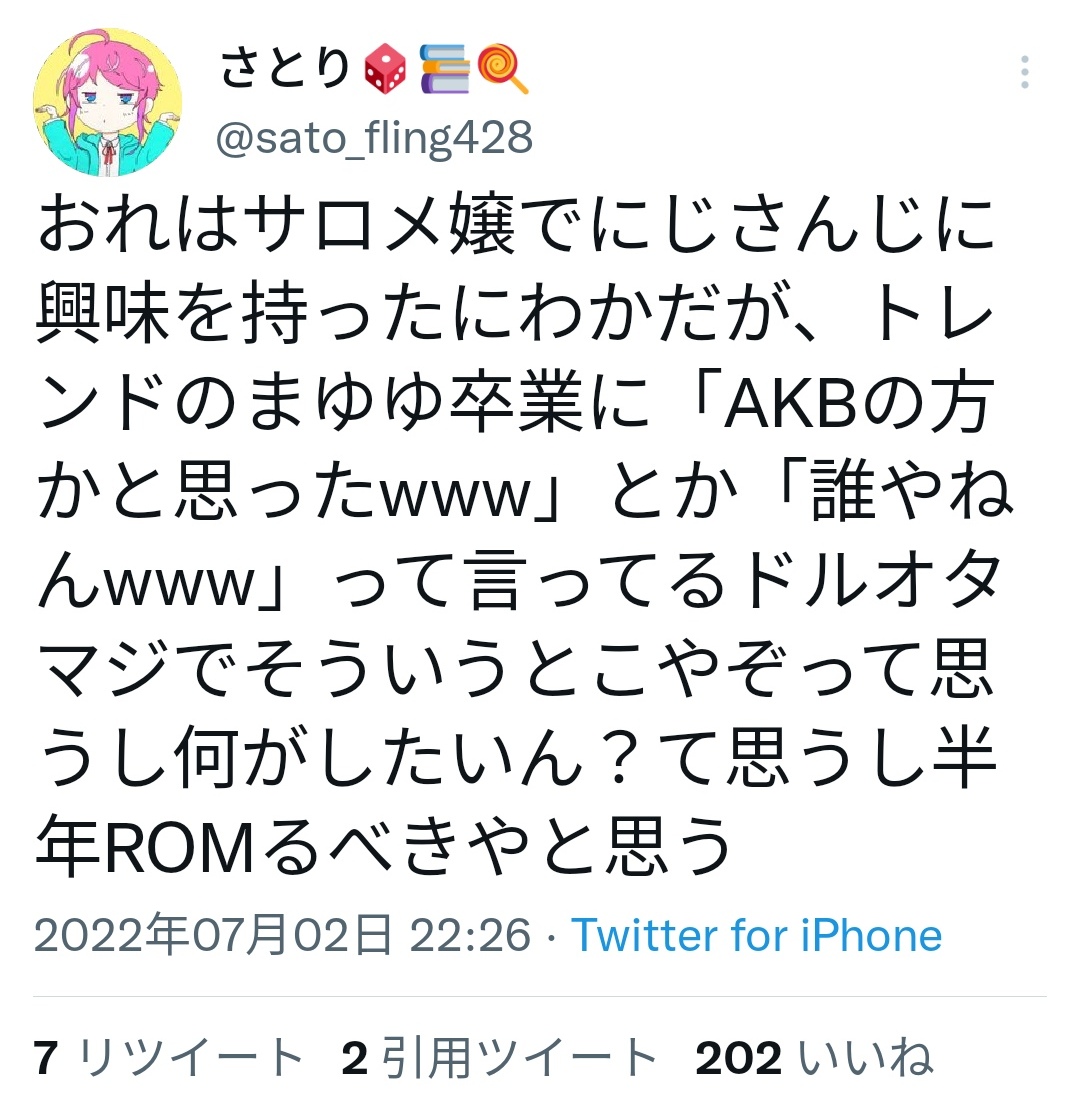Click the Twitter for iPhone source link

757,935
